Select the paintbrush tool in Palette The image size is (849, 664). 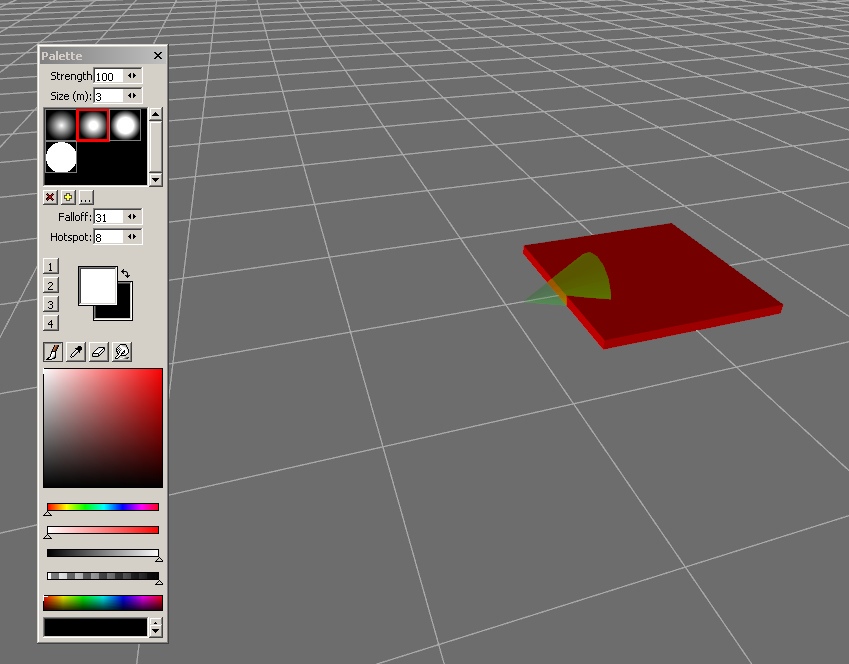(x=53, y=352)
